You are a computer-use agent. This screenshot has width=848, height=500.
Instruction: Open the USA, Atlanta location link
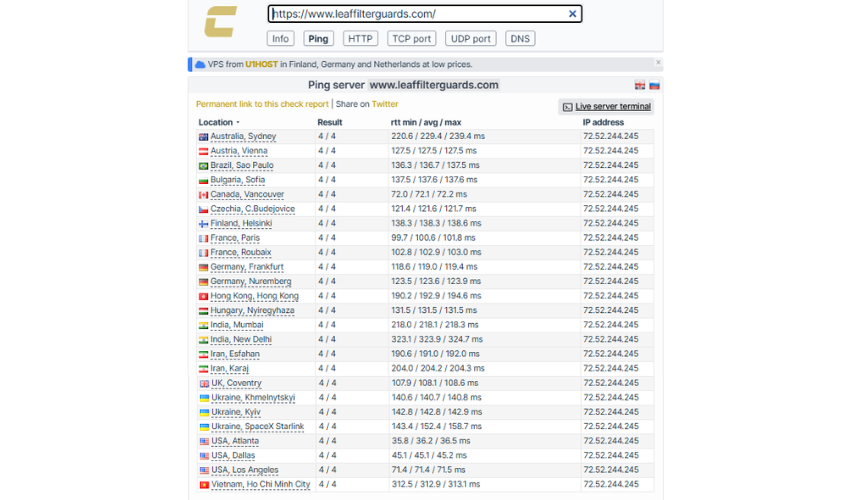[235, 441]
